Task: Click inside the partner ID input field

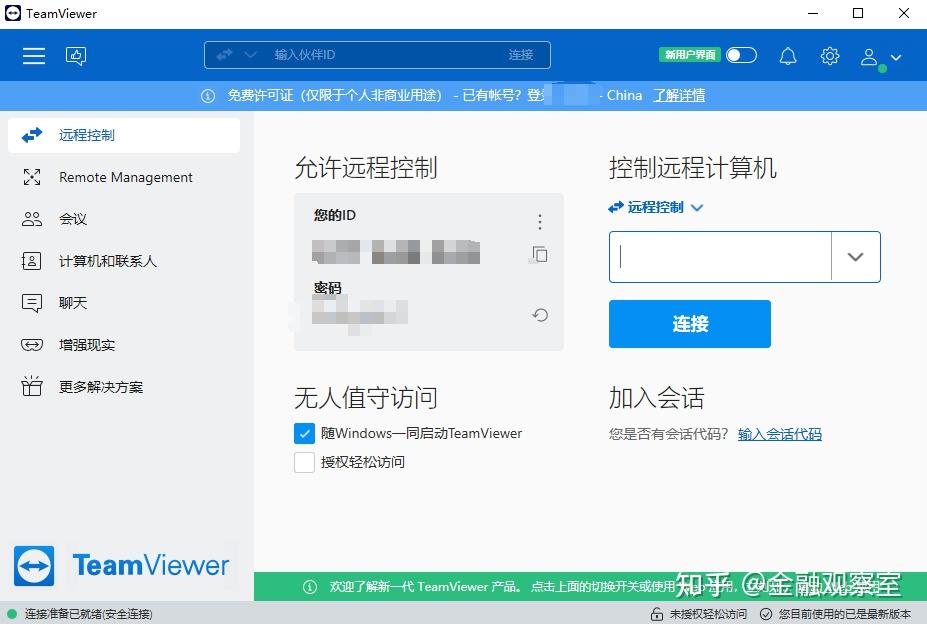Action: pyautogui.click(x=719, y=257)
